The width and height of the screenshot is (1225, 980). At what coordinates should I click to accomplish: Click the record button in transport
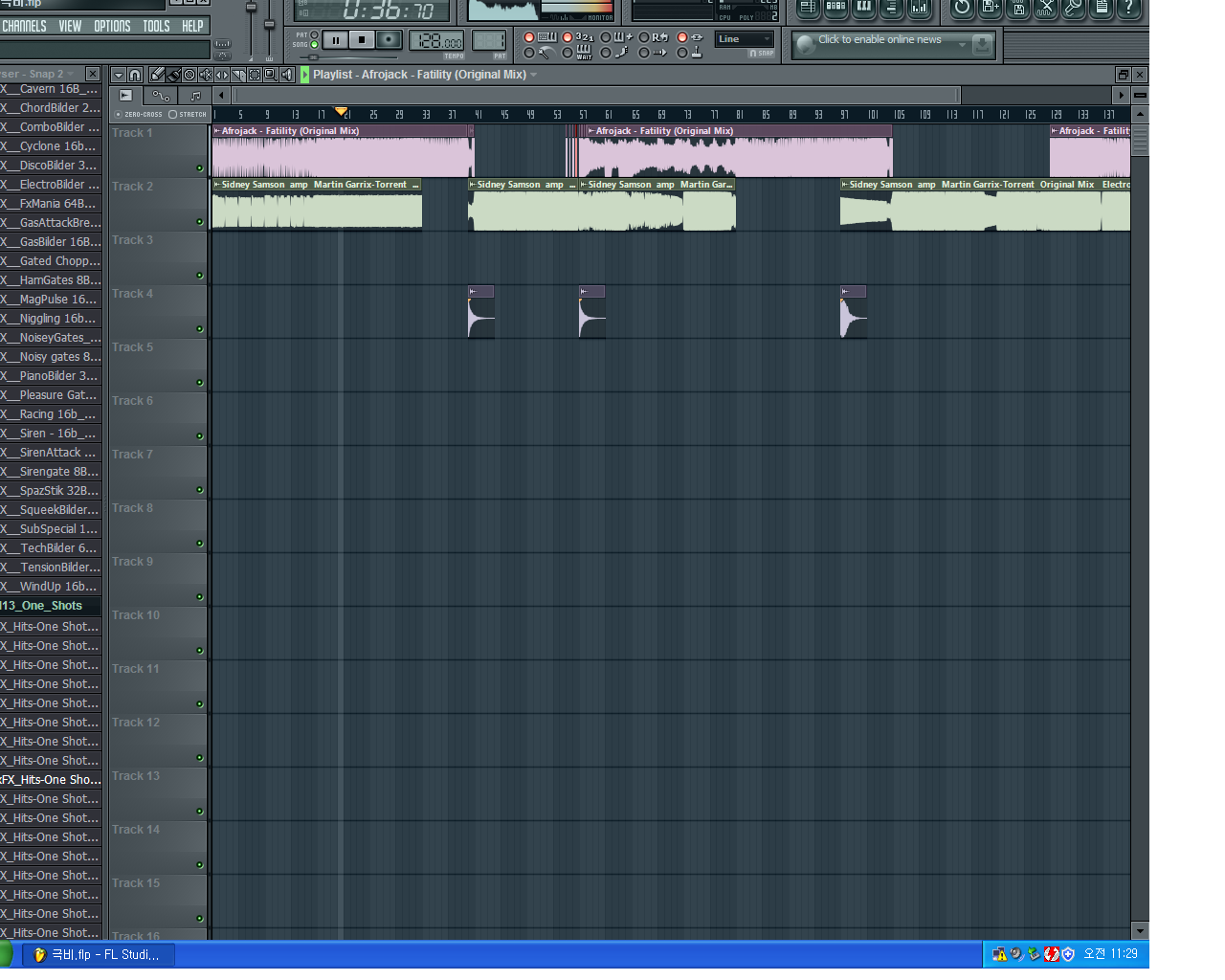pos(389,40)
